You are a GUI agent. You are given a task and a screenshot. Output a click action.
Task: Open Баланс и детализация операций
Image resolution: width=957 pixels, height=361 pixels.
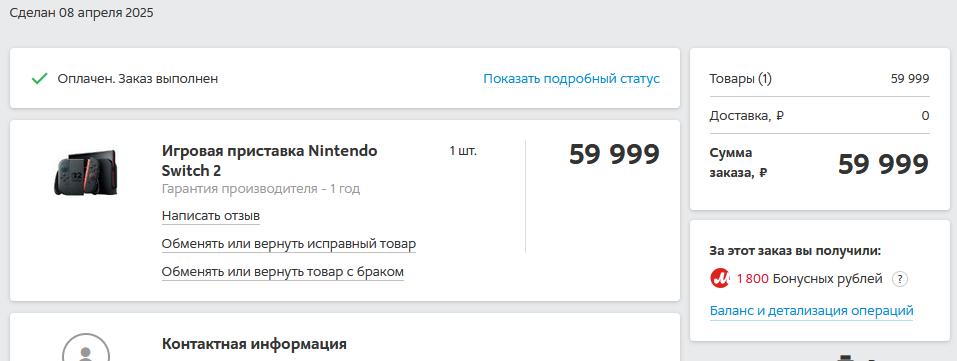click(811, 310)
